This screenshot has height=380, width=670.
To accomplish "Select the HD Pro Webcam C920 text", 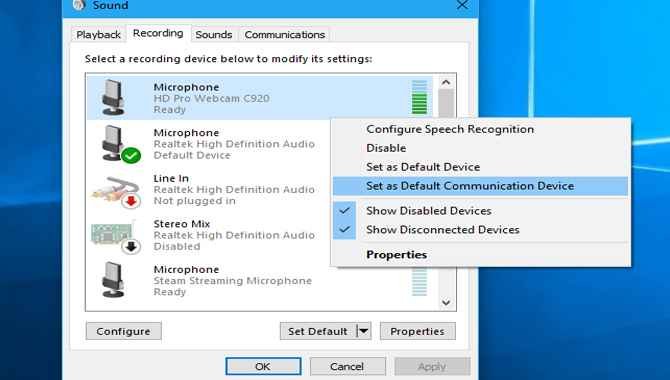I will [x=212, y=98].
